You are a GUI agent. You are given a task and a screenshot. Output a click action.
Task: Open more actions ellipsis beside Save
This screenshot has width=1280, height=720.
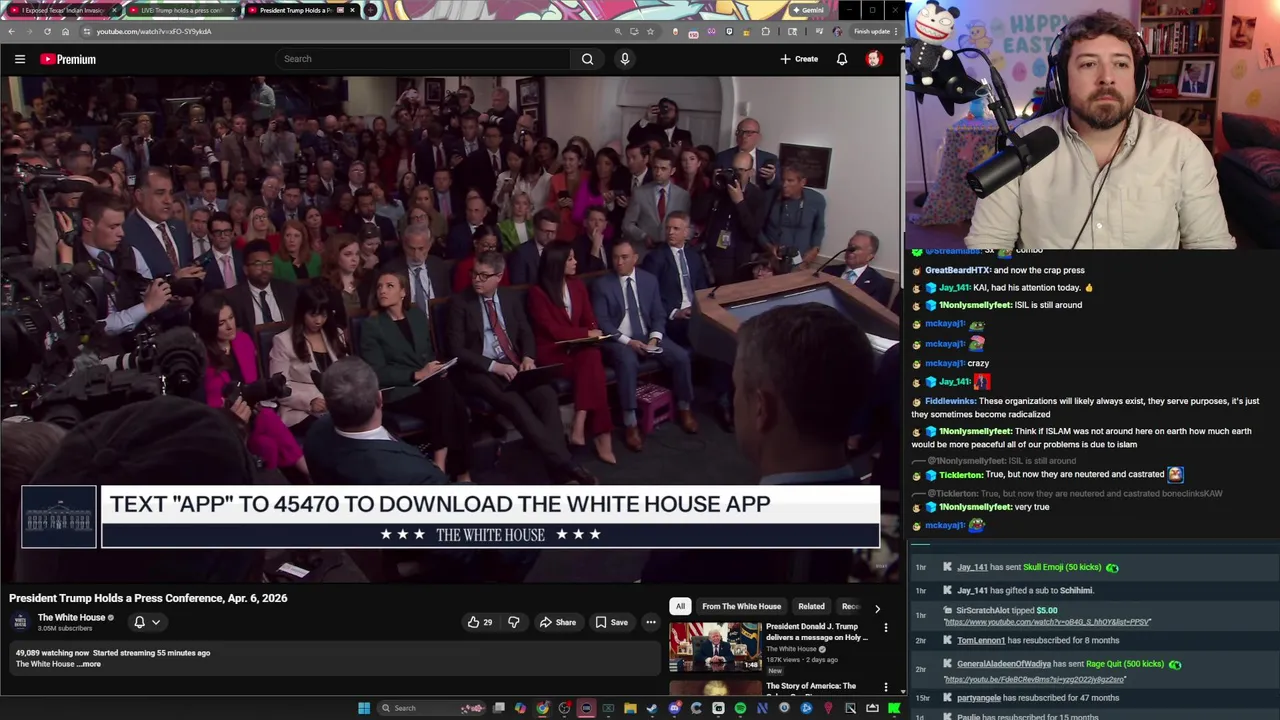tap(651, 622)
